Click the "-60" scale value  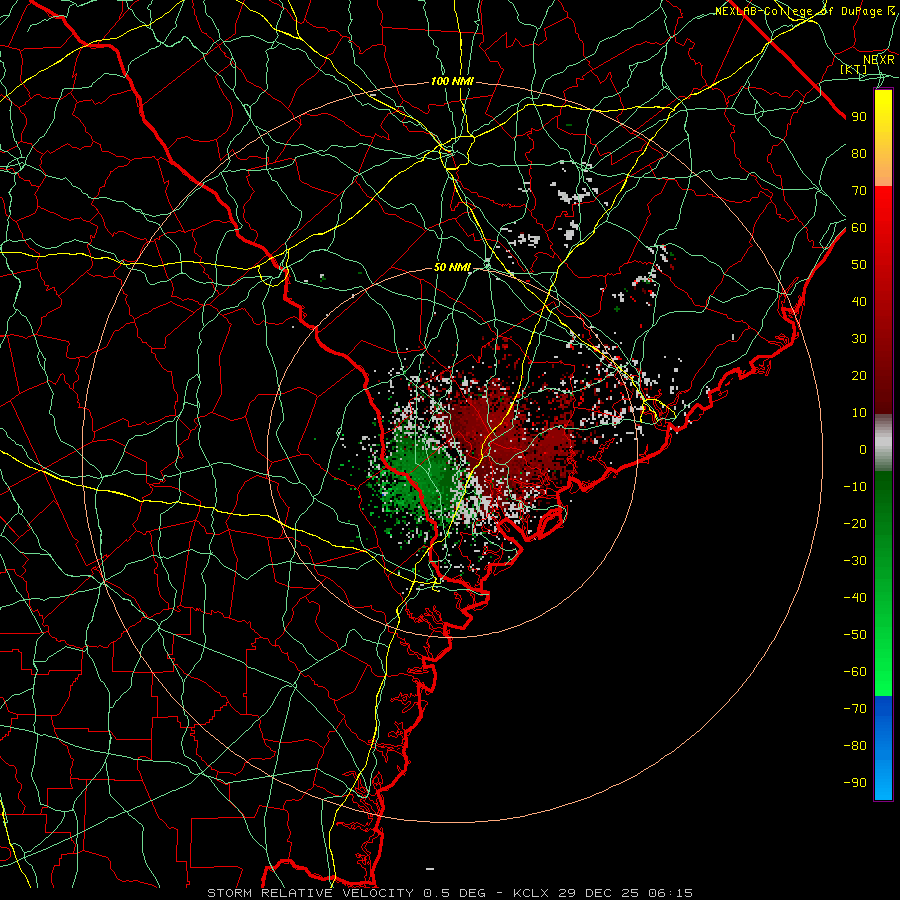[x=855, y=672]
